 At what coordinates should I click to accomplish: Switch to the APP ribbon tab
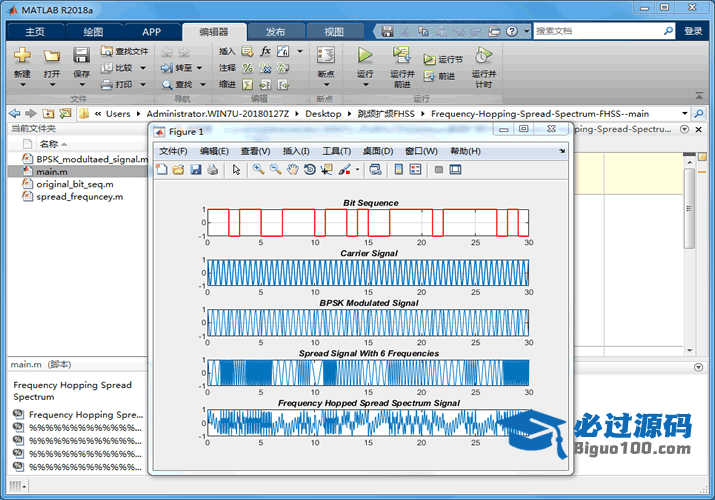[151, 31]
